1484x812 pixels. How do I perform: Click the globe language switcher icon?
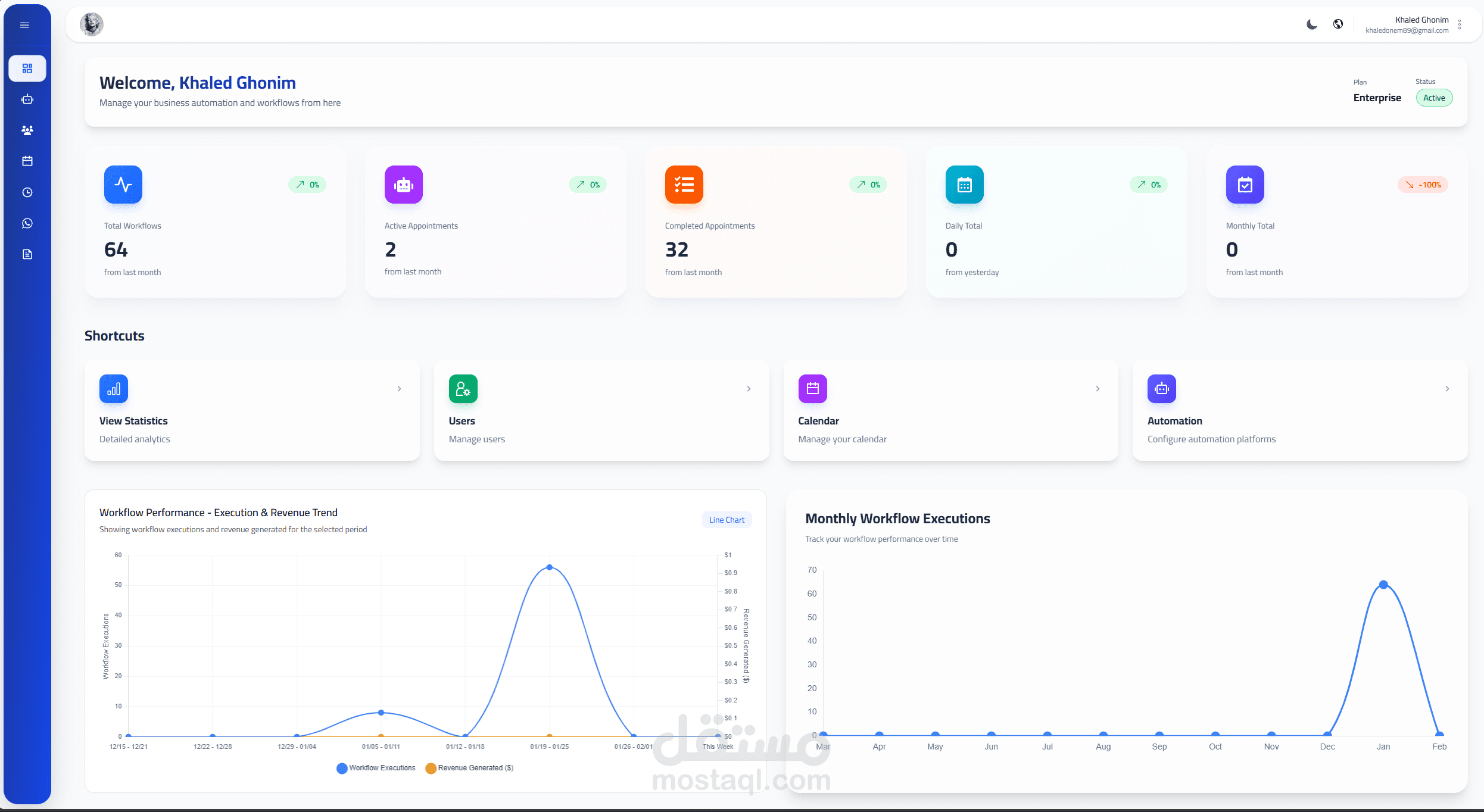(x=1338, y=24)
